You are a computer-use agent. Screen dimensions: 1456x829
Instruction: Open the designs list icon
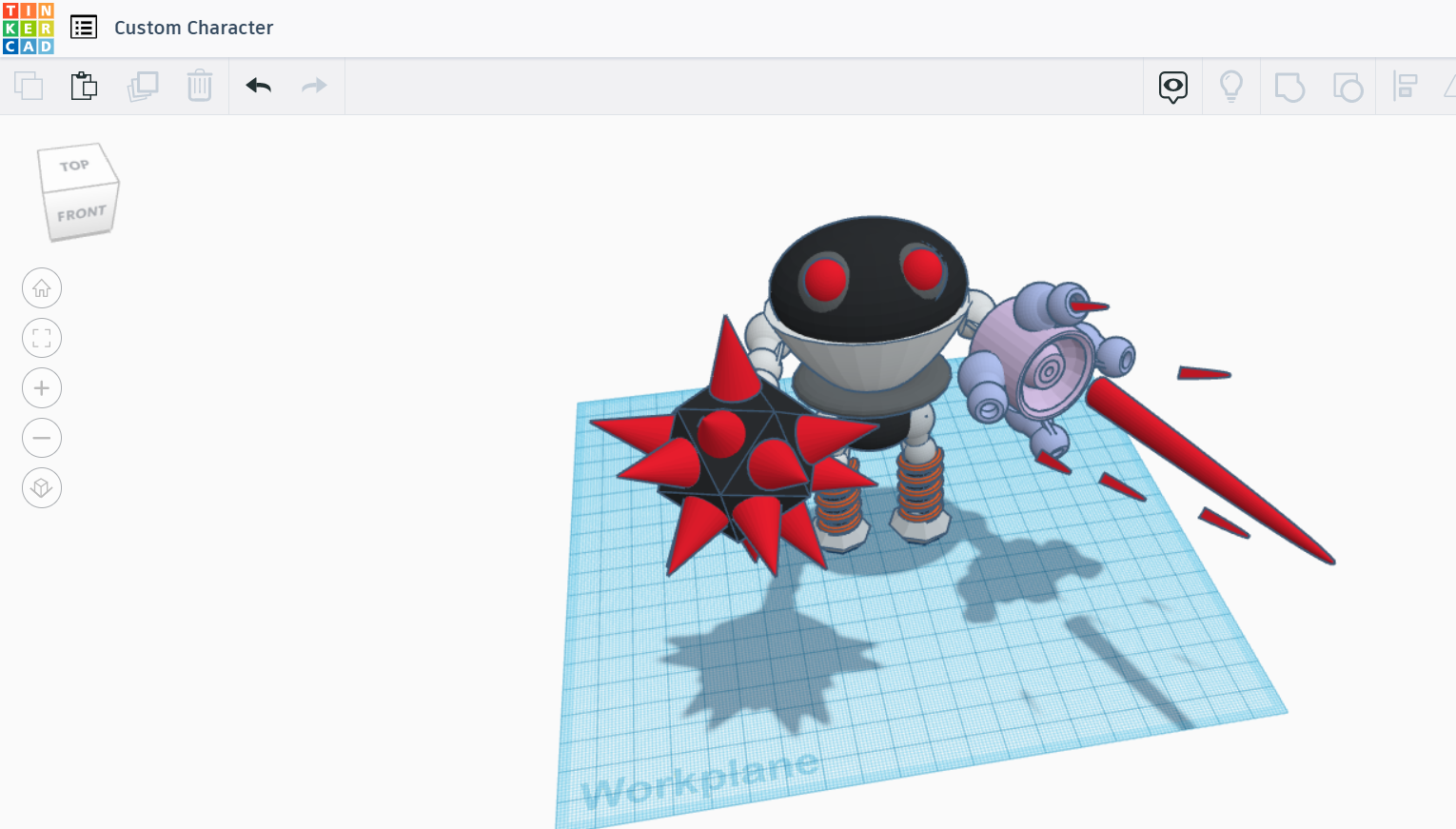[x=84, y=28]
